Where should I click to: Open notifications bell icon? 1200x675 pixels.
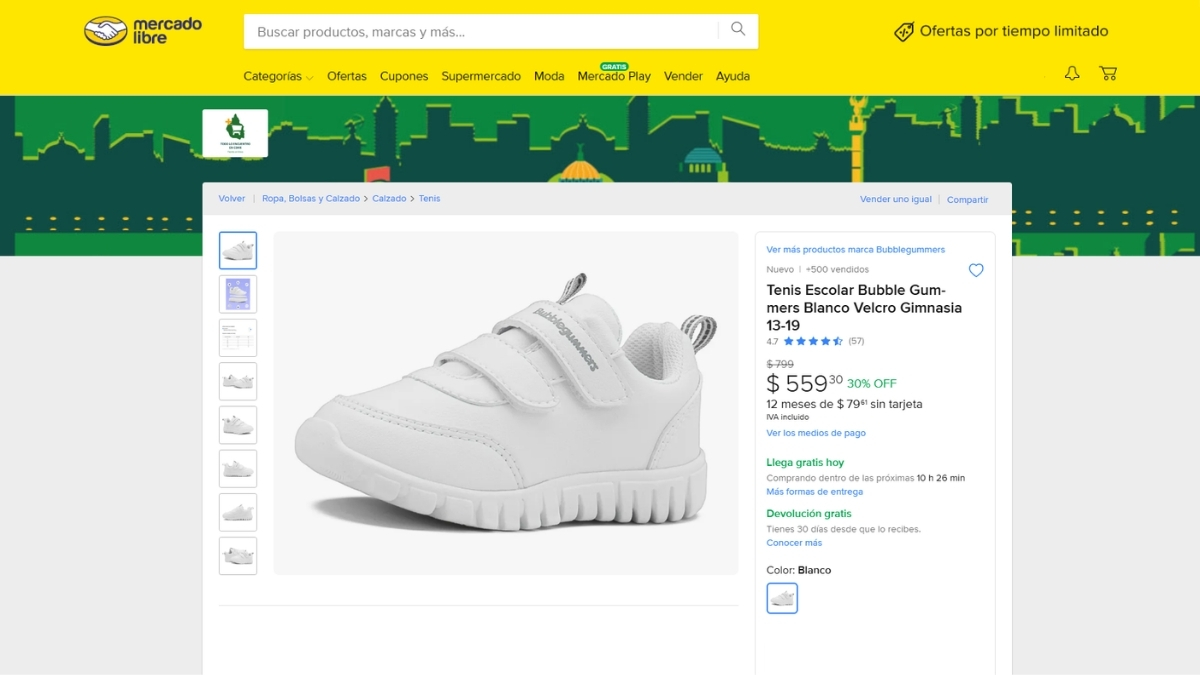[x=1072, y=74]
